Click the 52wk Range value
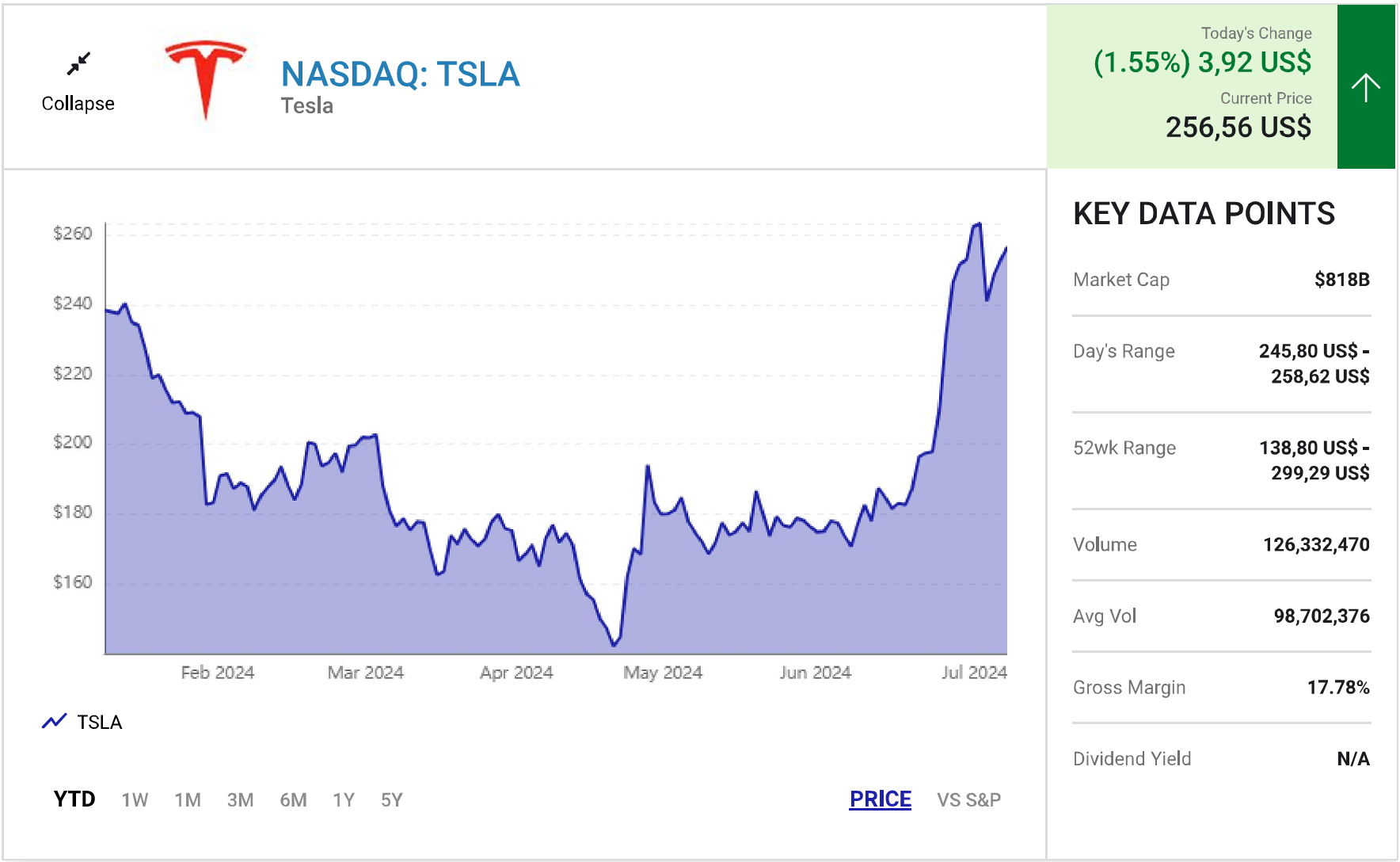Viewport: 1400px width, 862px height. pyautogui.click(x=1314, y=460)
